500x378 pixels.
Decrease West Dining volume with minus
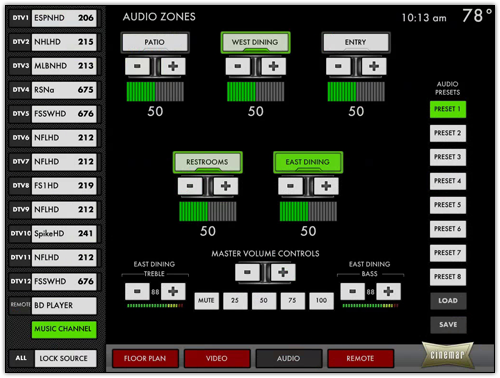click(238, 66)
